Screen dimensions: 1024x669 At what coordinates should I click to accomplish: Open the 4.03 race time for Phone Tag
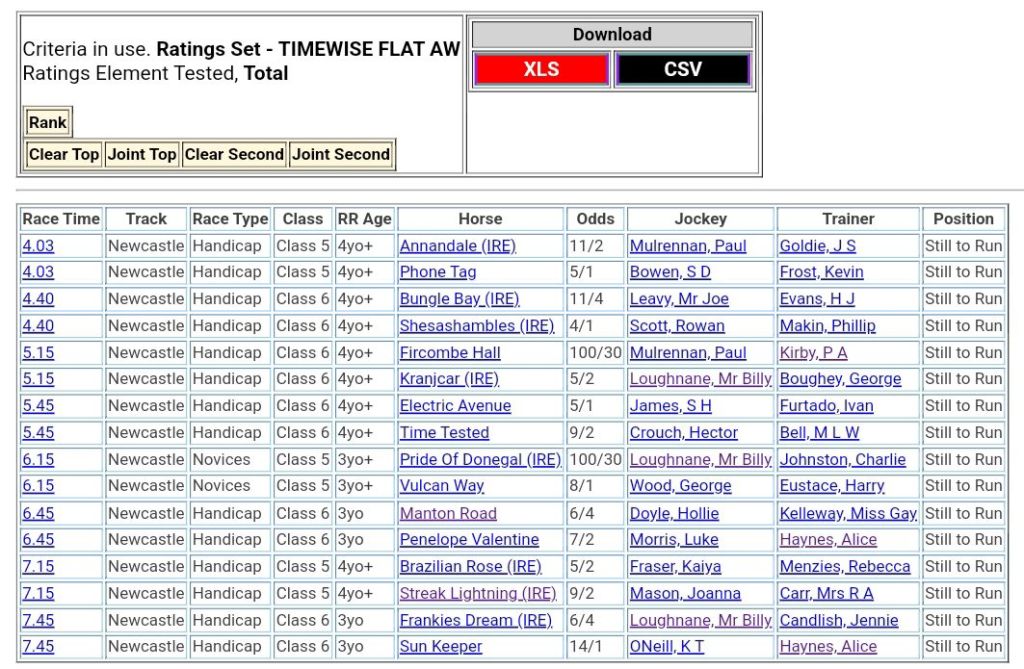[x=38, y=272]
